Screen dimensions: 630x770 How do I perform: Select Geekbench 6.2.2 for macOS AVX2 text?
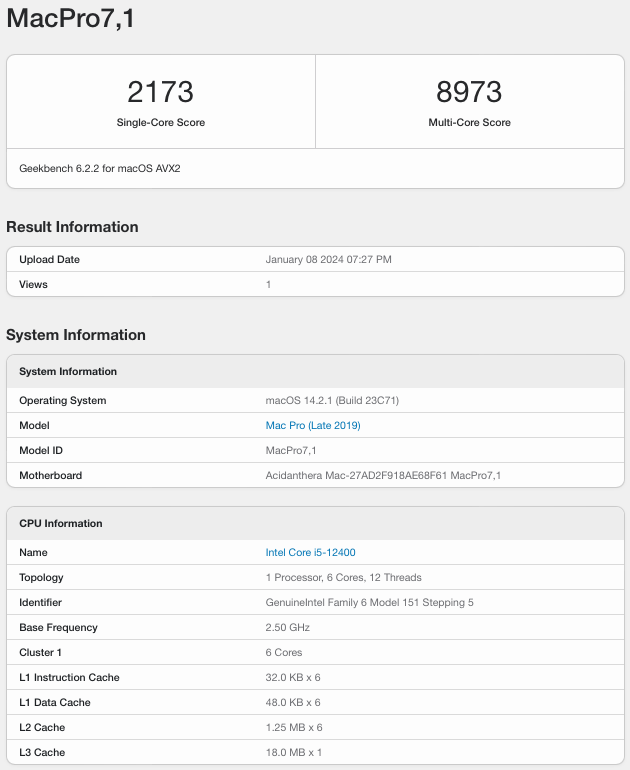click(x=100, y=168)
